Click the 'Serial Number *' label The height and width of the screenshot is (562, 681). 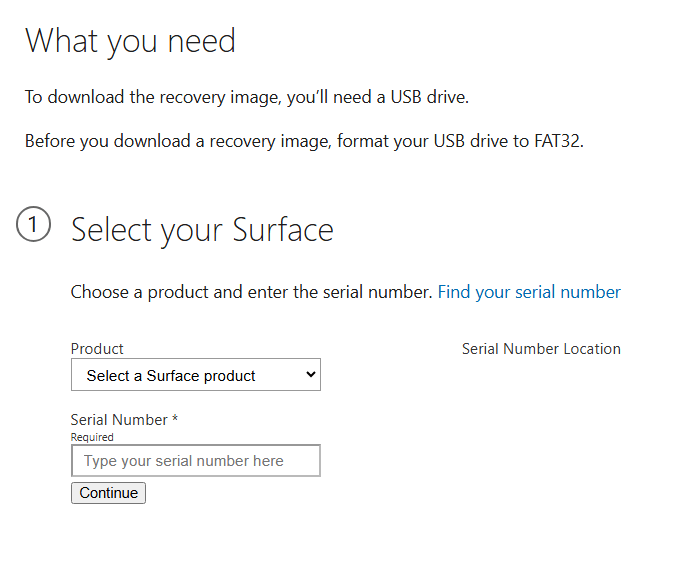coord(124,420)
